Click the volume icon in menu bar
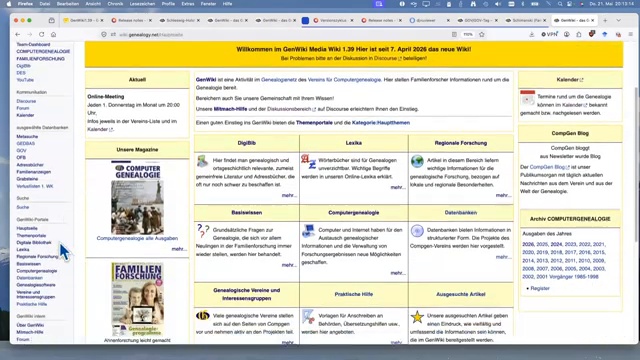This screenshot has width=640, height=360. pos(498,4)
